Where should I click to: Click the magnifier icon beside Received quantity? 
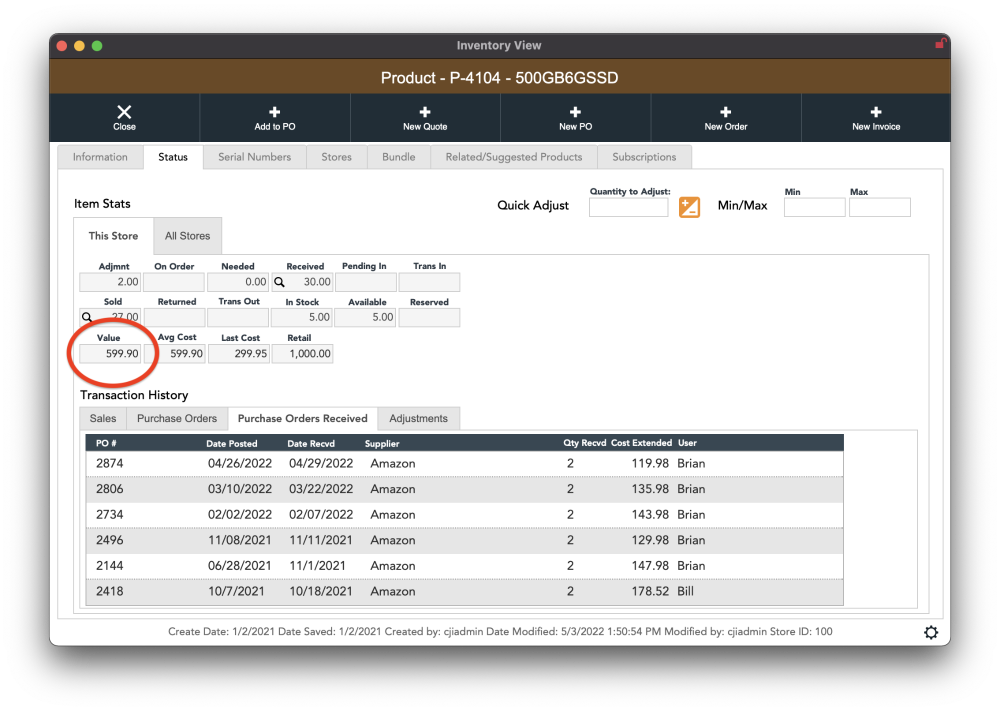[x=280, y=283]
